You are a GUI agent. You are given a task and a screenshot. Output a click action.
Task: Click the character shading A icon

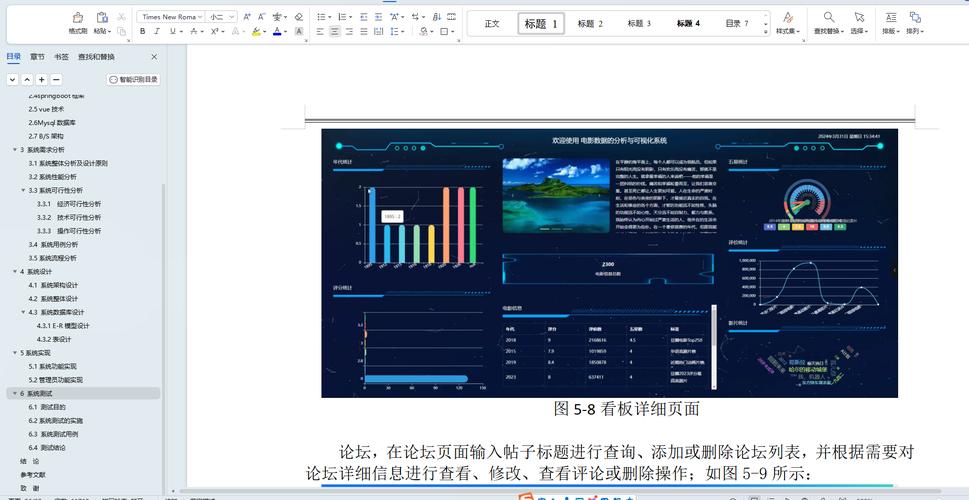click(299, 31)
